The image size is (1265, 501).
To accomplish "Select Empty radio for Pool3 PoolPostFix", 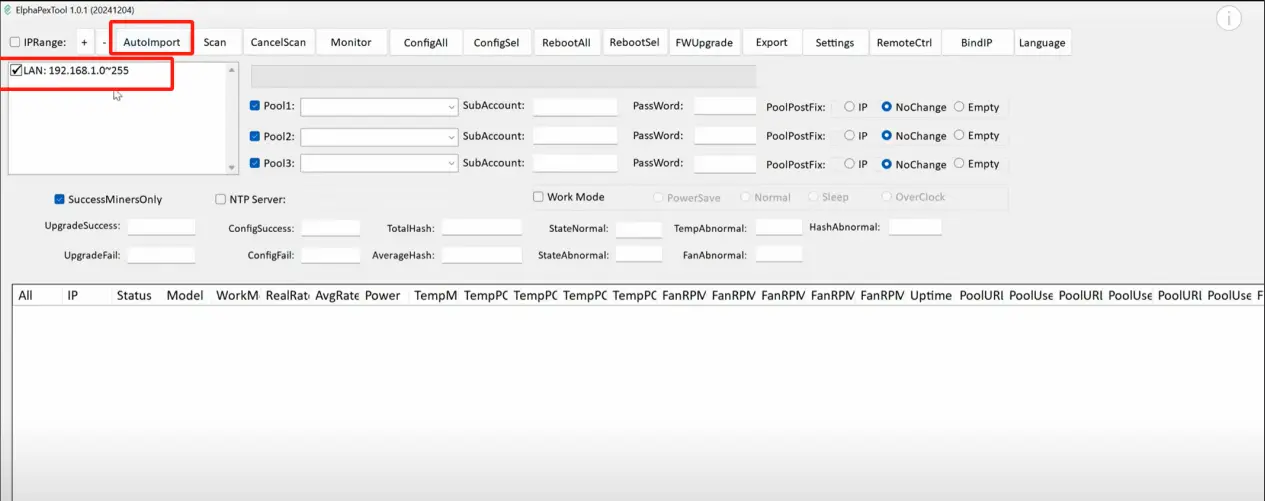I will [960, 164].
